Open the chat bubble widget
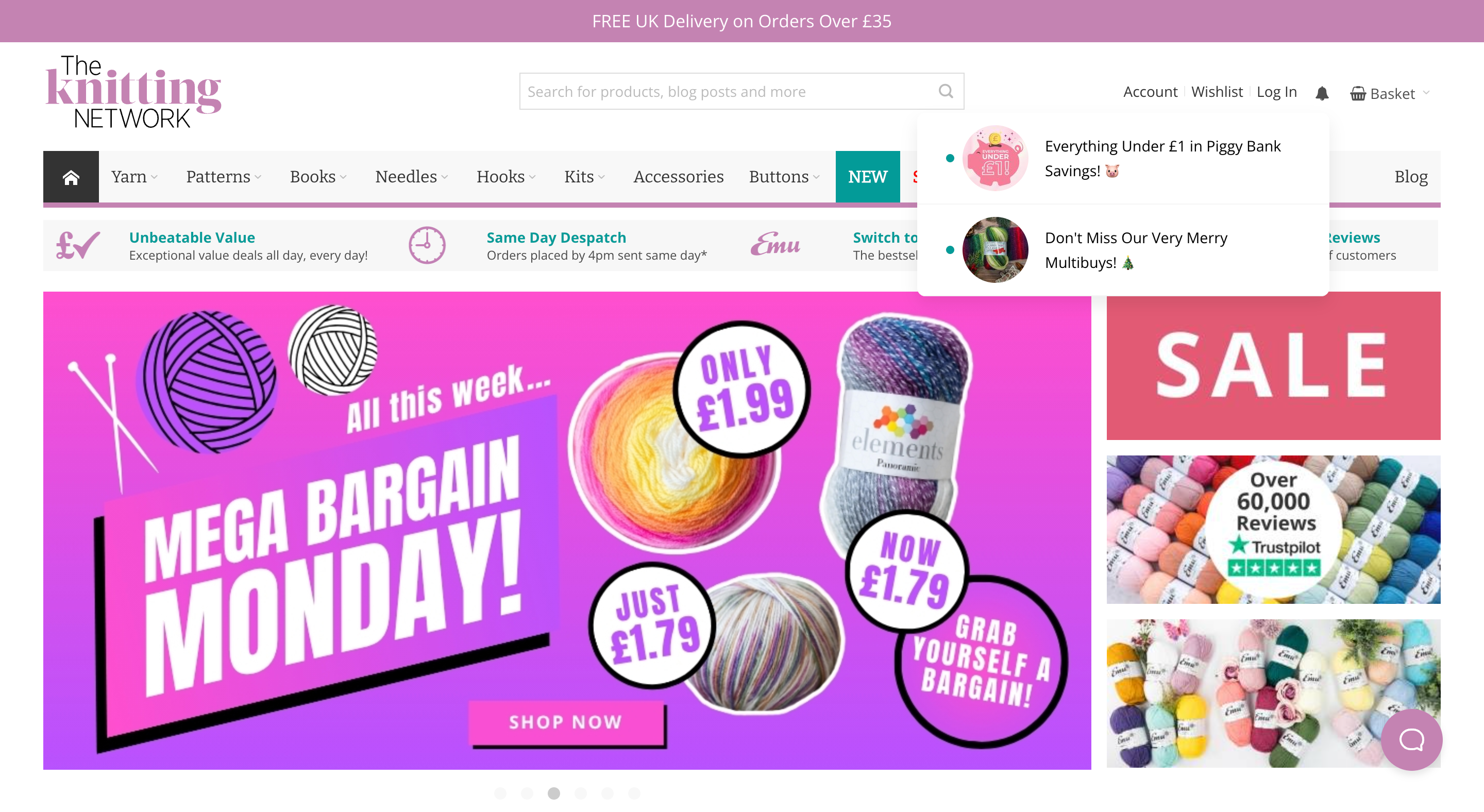Image resolution: width=1484 pixels, height=812 pixels. coord(1411,739)
